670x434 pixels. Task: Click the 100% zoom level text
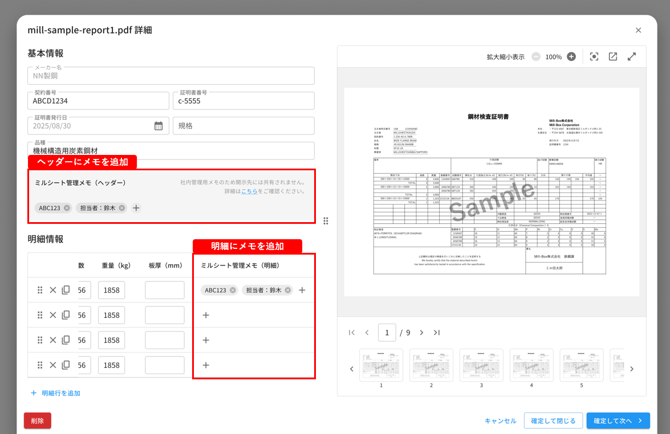pyautogui.click(x=553, y=57)
